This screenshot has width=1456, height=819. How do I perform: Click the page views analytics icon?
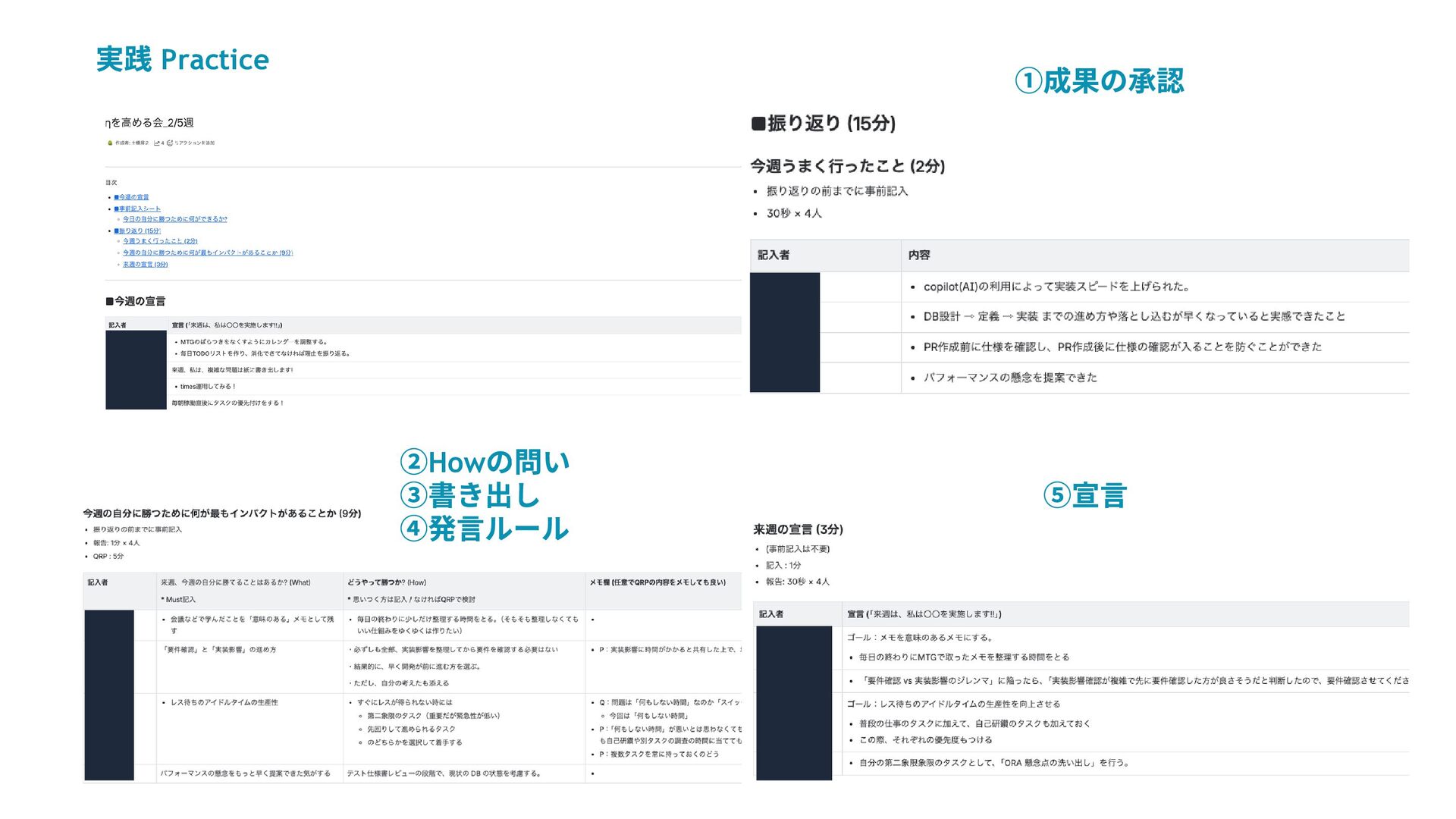[157, 143]
